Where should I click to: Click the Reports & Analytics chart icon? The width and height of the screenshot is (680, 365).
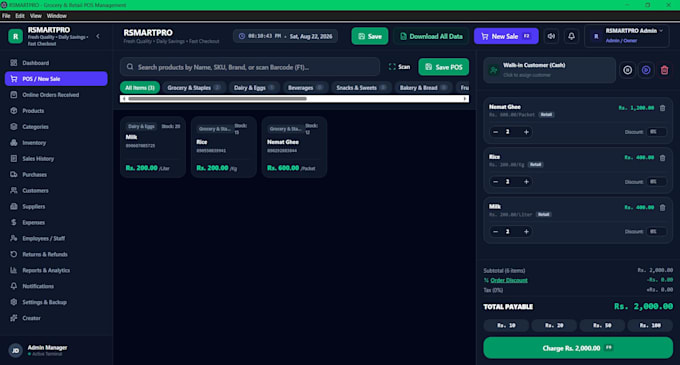[14, 270]
